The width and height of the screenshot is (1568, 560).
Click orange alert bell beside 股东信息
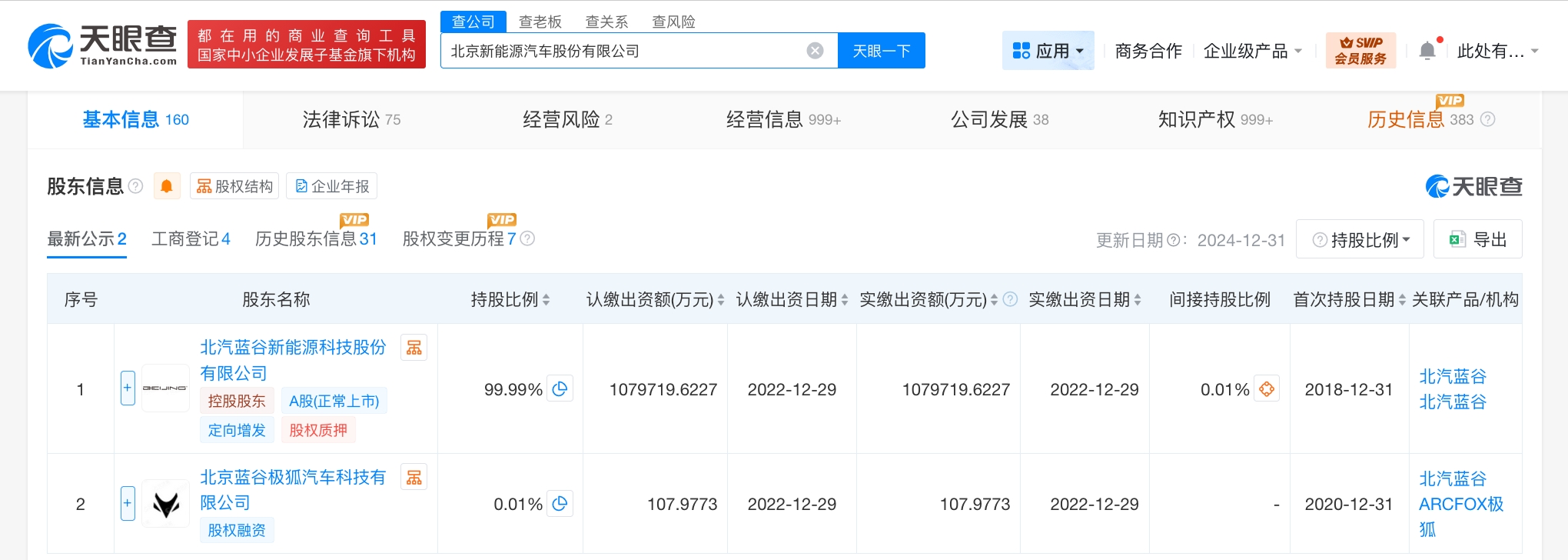166,186
